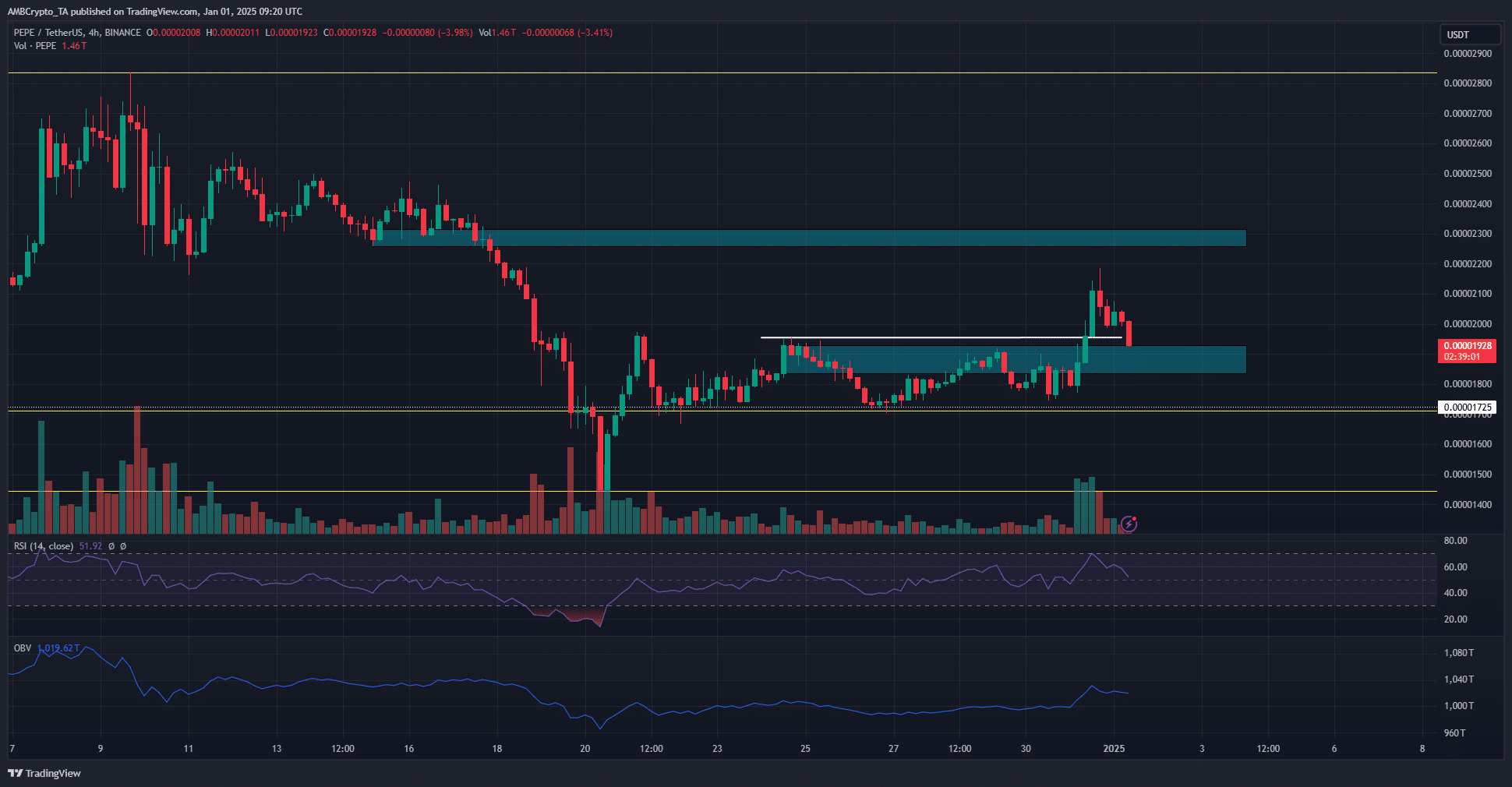
Task: Click 20.00 on the RSI axis
Action: coord(1455,619)
